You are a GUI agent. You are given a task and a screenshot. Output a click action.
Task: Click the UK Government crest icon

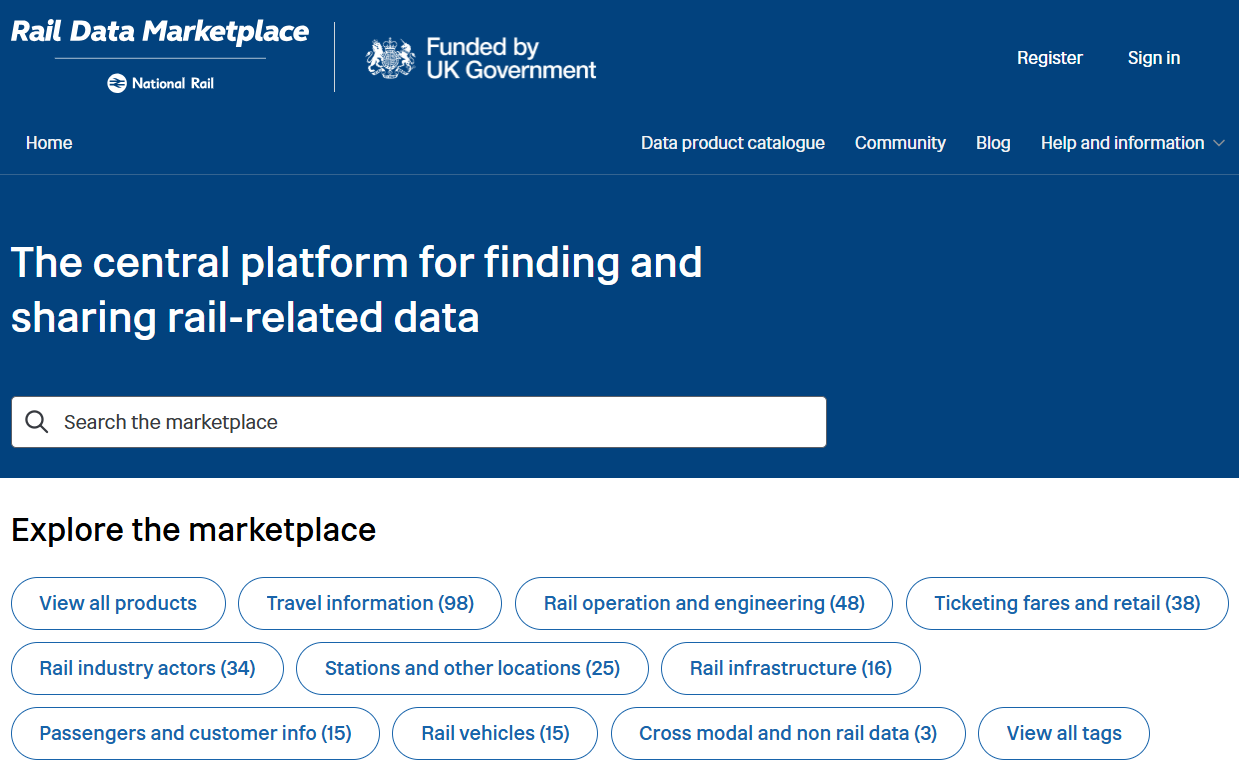392,57
